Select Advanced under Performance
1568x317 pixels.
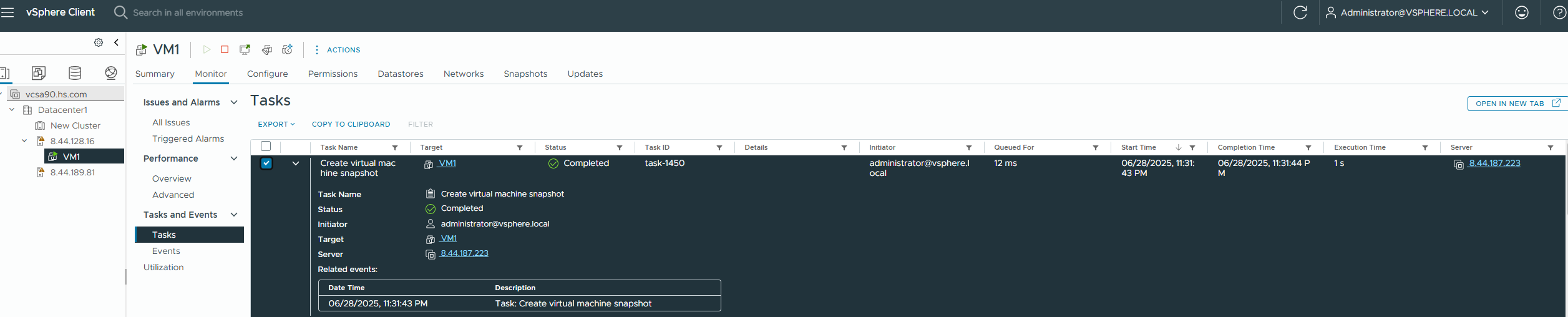(x=173, y=195)
